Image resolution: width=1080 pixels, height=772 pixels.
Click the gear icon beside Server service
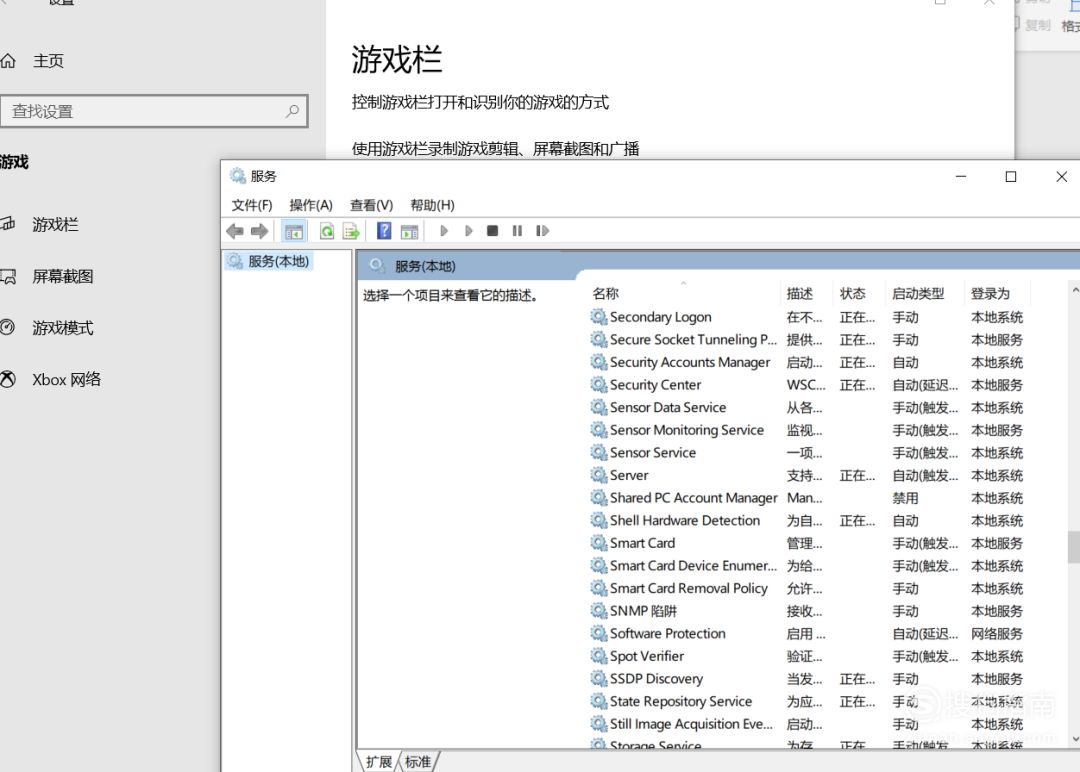(599, 475)
